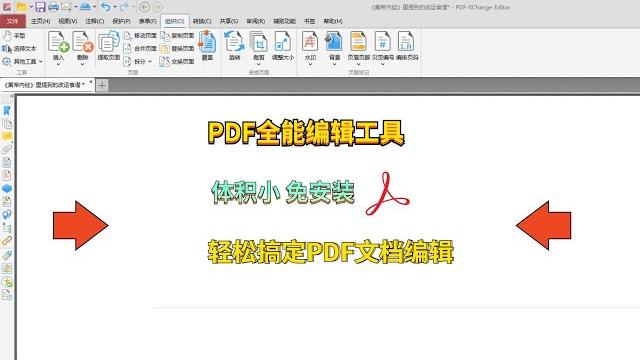Viewport: 640px width, 360px height.
Task: Switch to the Protect (保护) ribbon tab
Action: click(121, 21)
